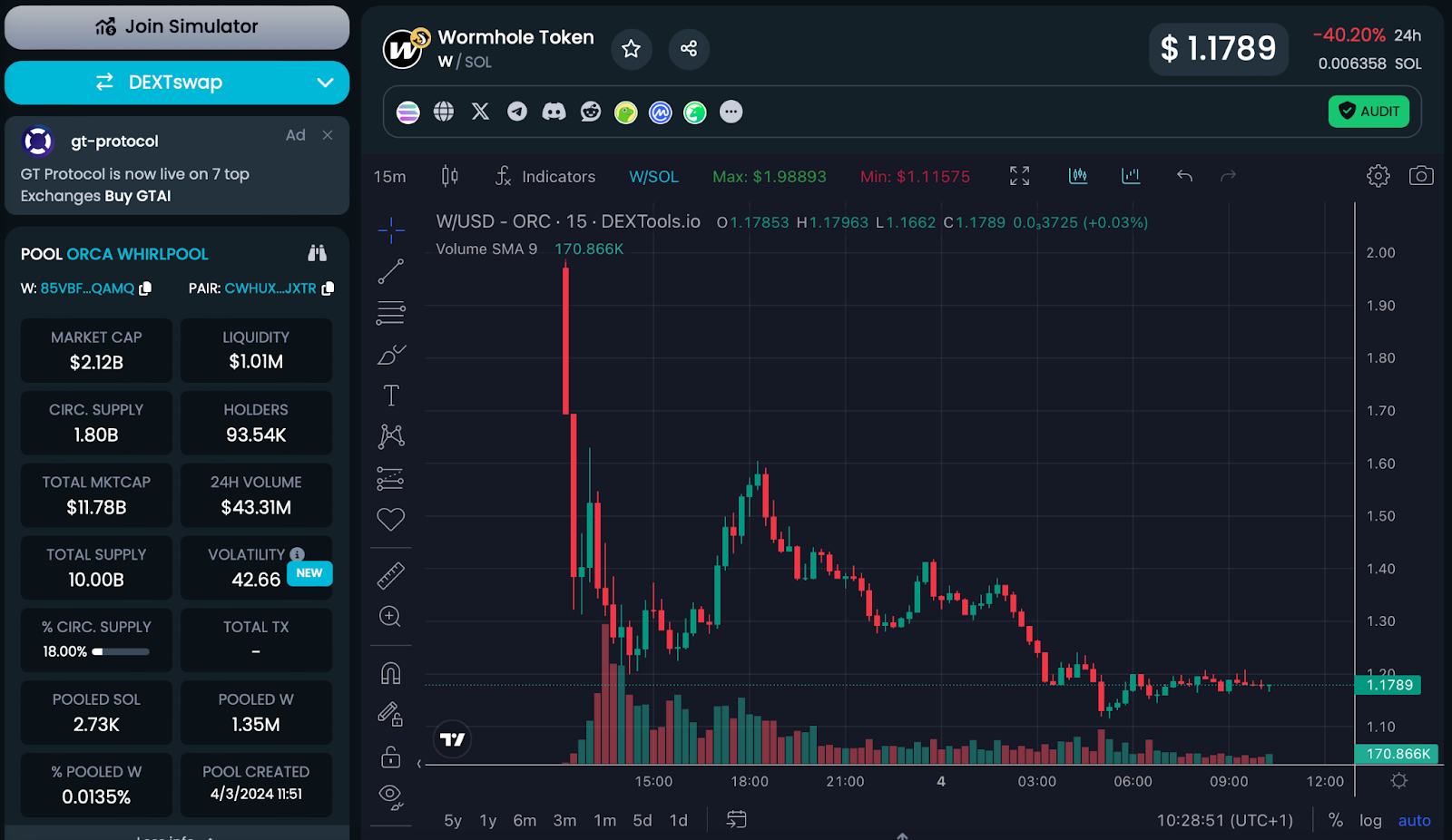
Task: Select the Fibonacci retracement tool
Action: [x=391, y=313]
